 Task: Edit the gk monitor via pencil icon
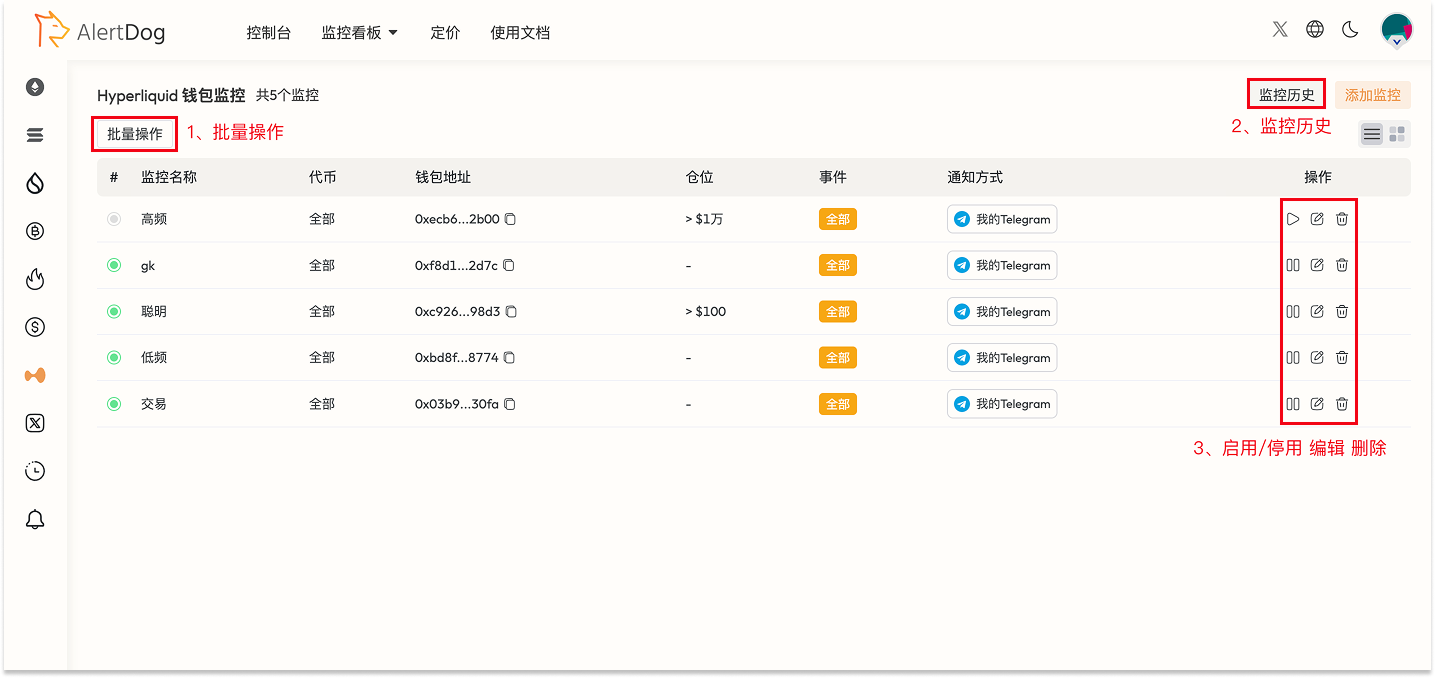pos(1317,265)
